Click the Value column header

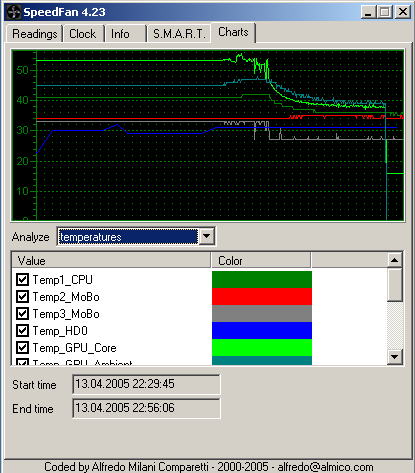[x=111, y=260]
